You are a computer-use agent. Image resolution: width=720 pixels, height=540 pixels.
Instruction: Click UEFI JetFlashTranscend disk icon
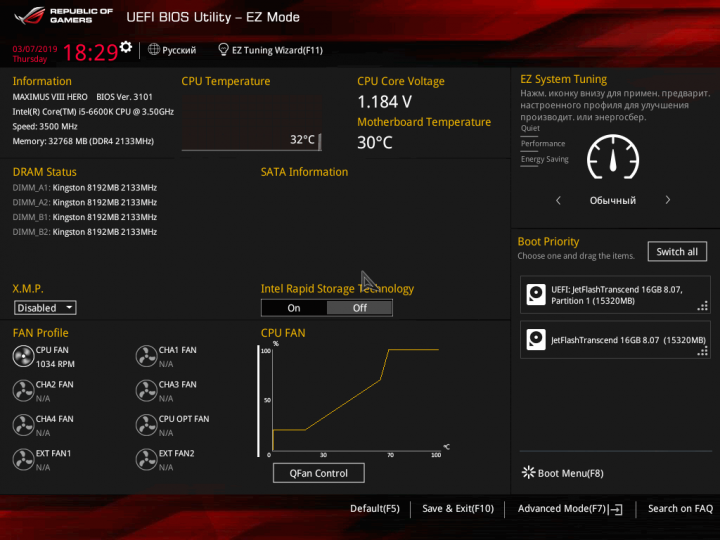(536, 295)
